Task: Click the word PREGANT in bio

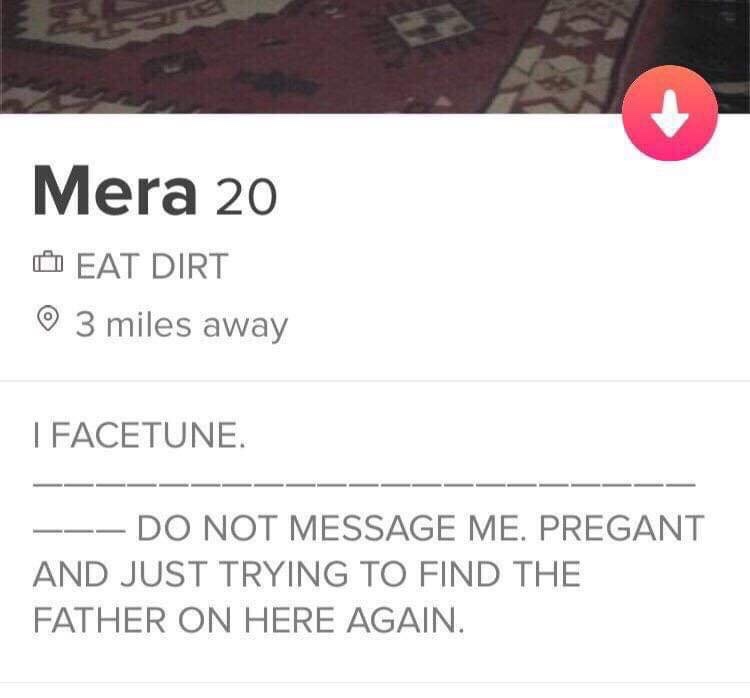Action: (621, 529)
